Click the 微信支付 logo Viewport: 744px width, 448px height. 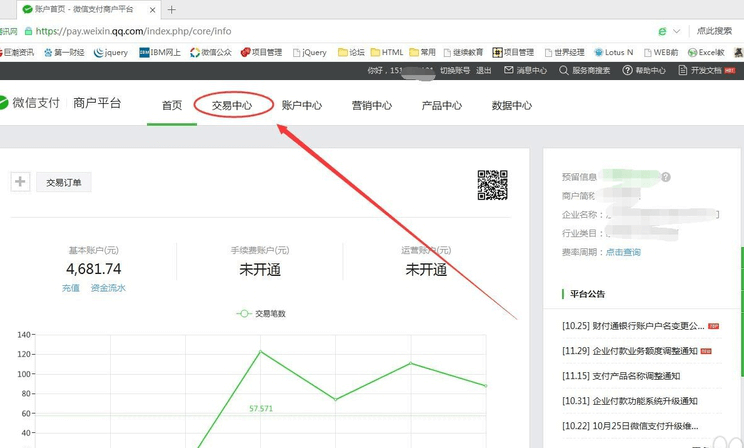pyautogui.click(x=29, y=103)
